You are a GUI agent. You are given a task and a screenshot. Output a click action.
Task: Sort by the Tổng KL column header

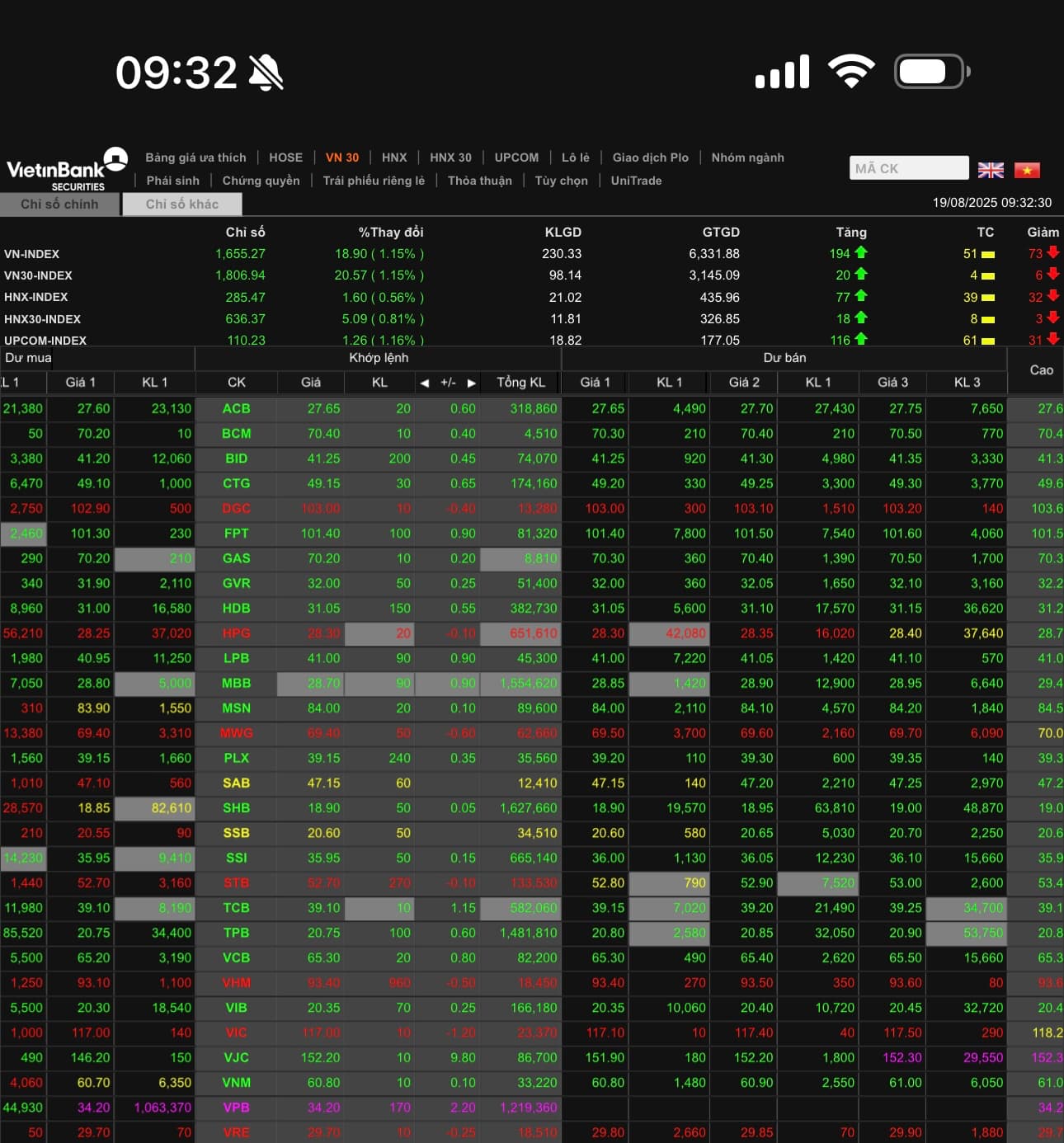520,383
